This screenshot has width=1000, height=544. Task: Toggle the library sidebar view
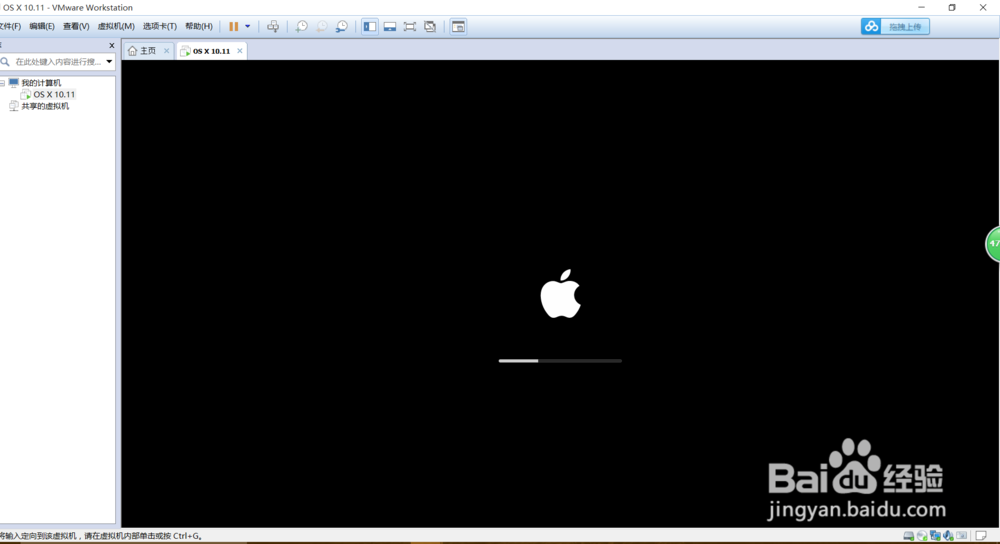(370, 26)
